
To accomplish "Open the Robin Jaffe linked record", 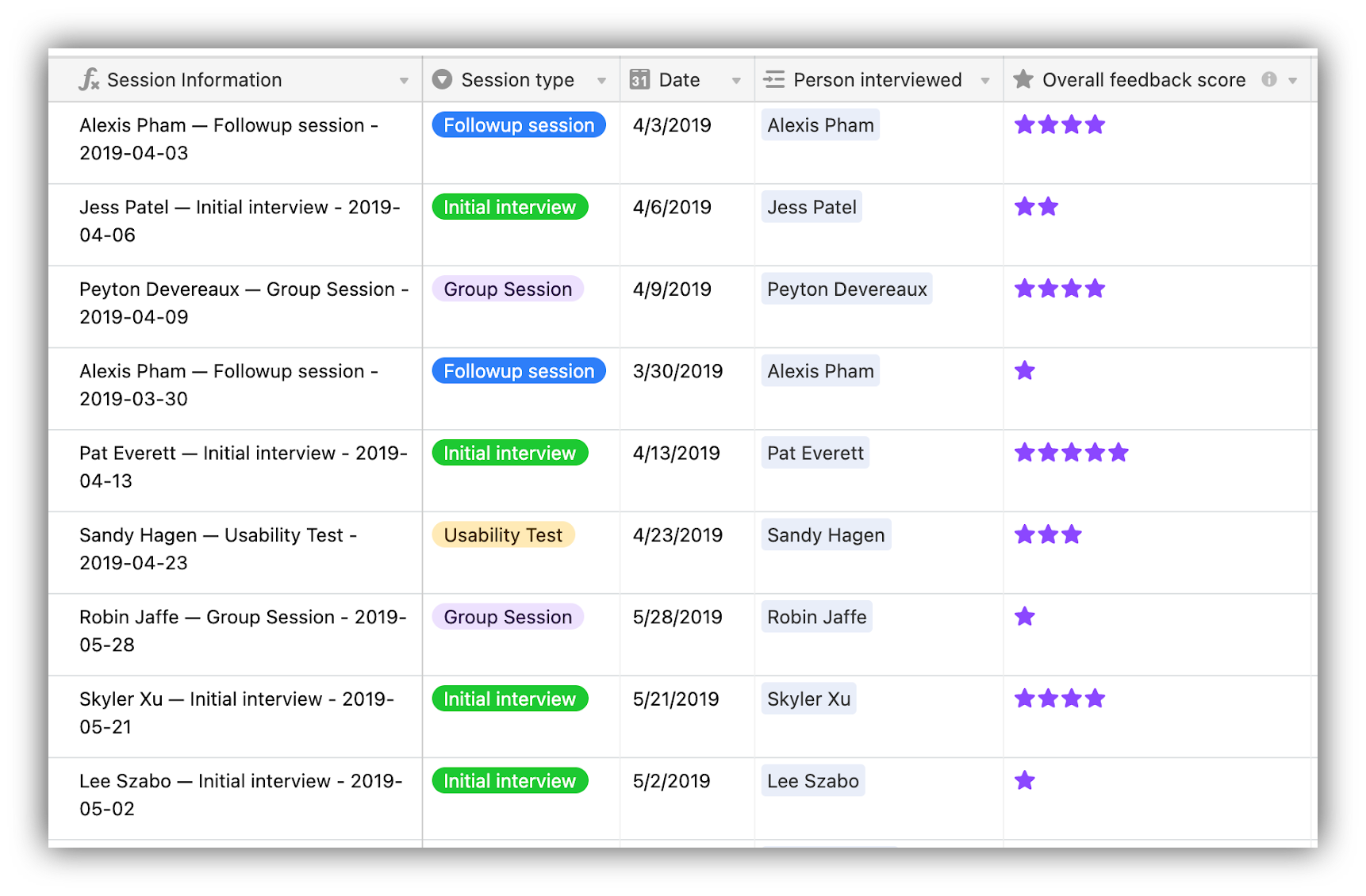I will coord(817,617).
